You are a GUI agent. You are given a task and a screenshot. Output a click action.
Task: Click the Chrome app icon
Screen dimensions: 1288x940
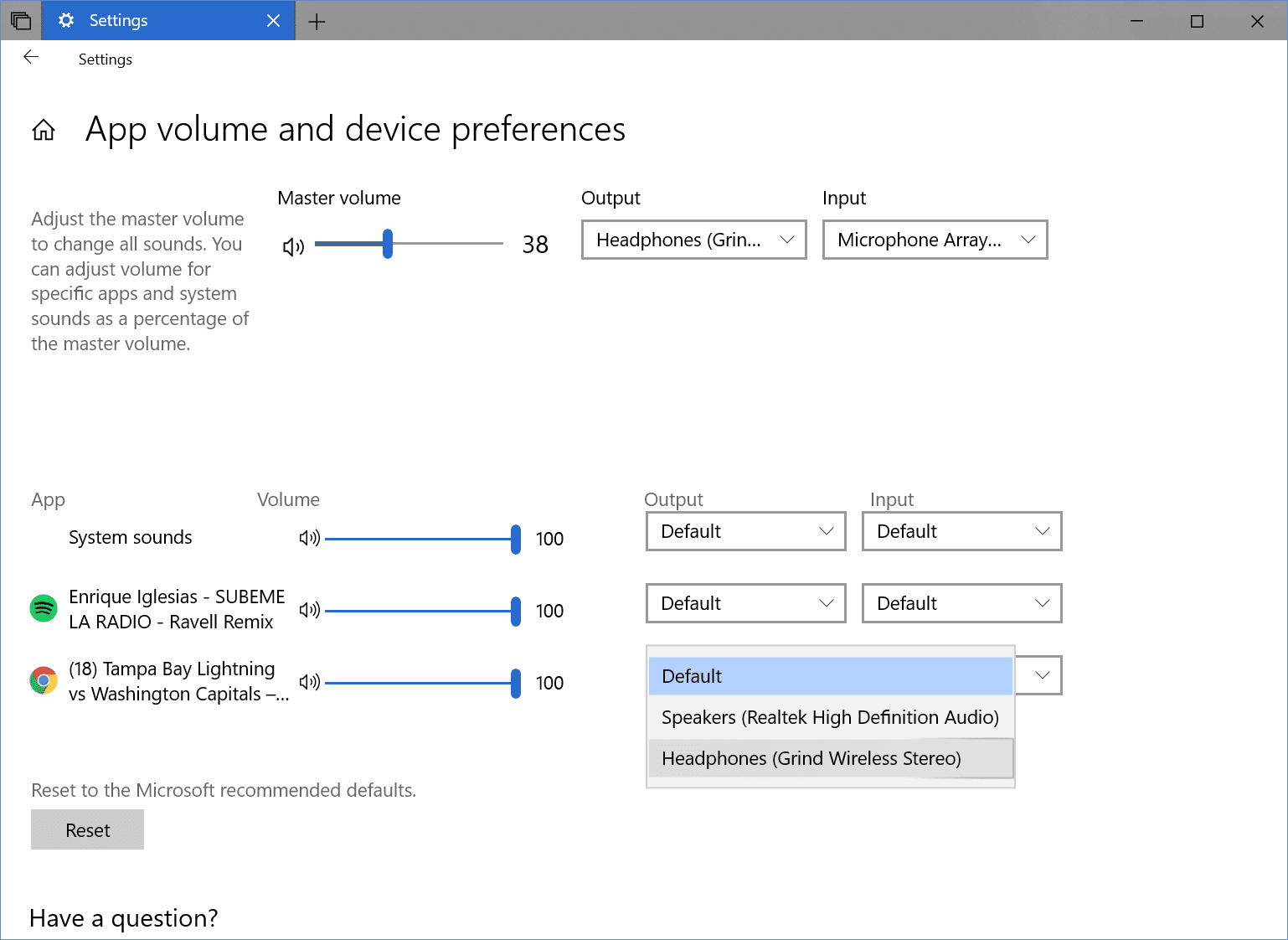[44, 680]
